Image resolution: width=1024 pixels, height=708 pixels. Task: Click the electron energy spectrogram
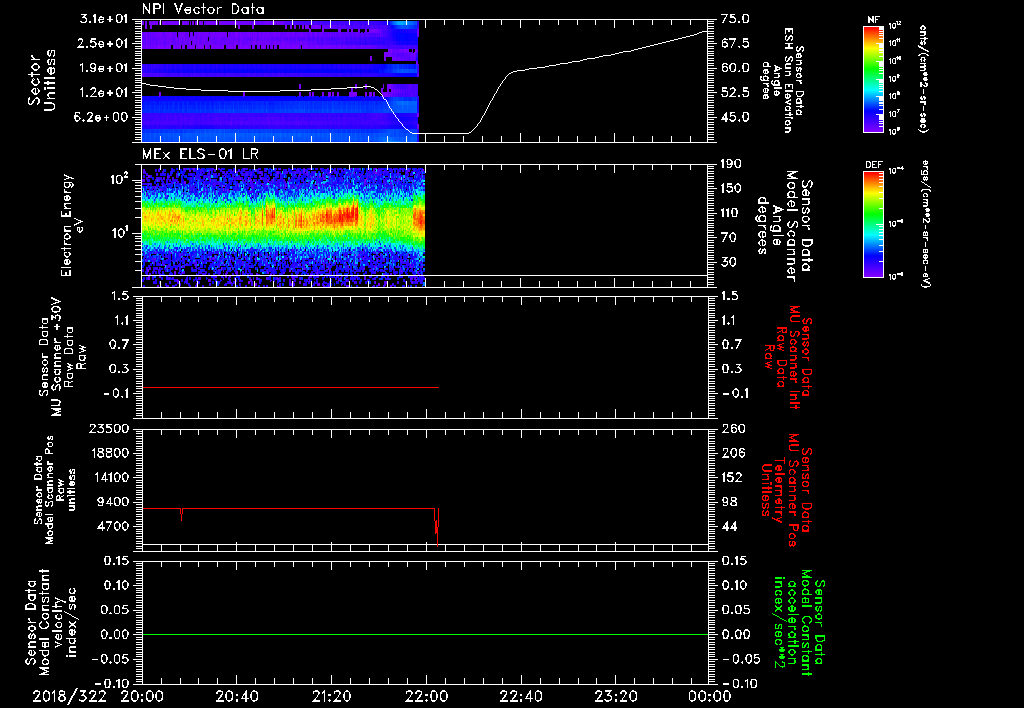283,227
